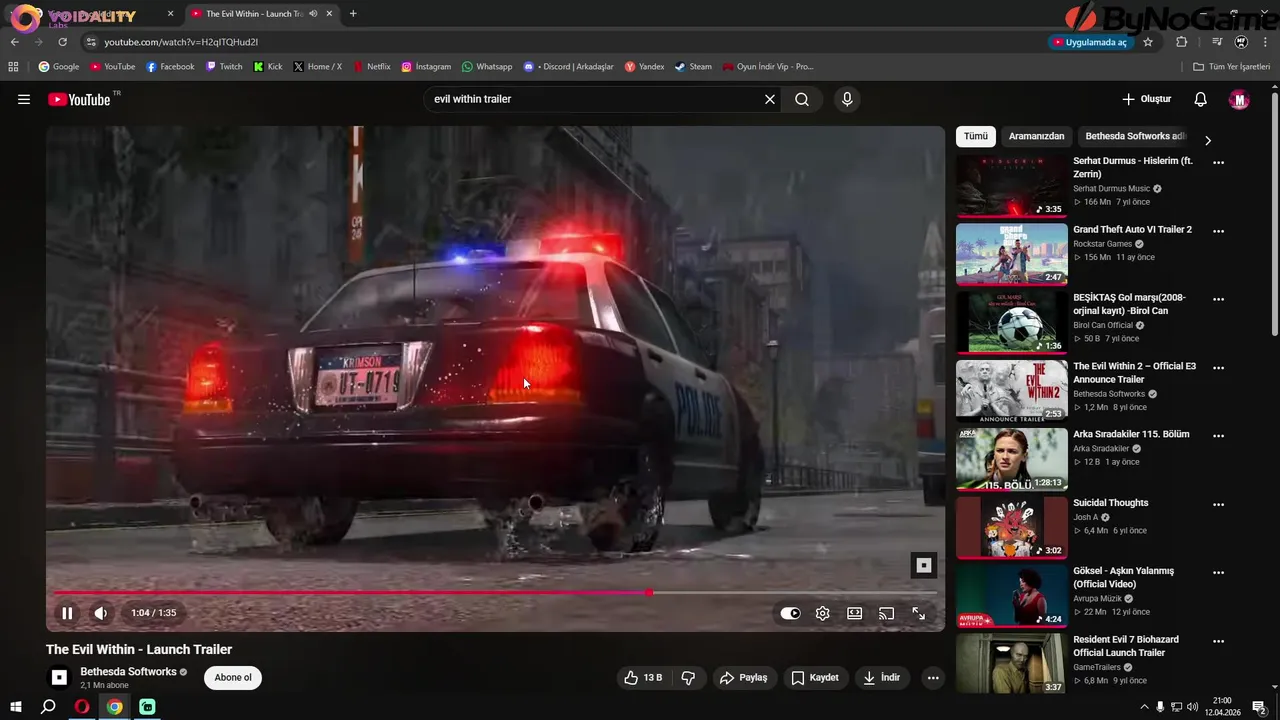Open options for The Evil Within 2 trailer
This screenshot has width=1280, height=720.
click(x=1218, y=367)
